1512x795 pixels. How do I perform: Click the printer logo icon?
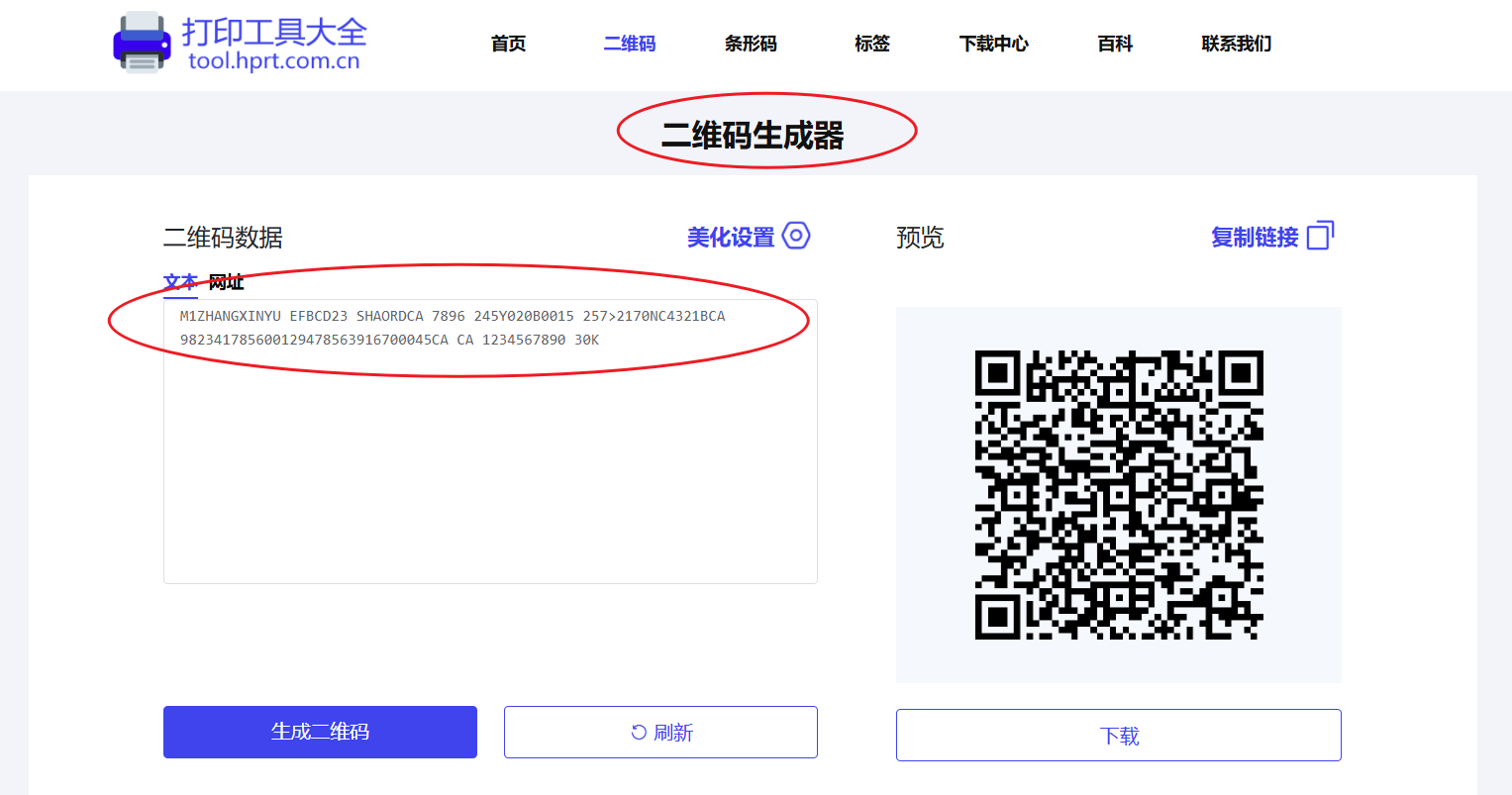tap(143, 43)
